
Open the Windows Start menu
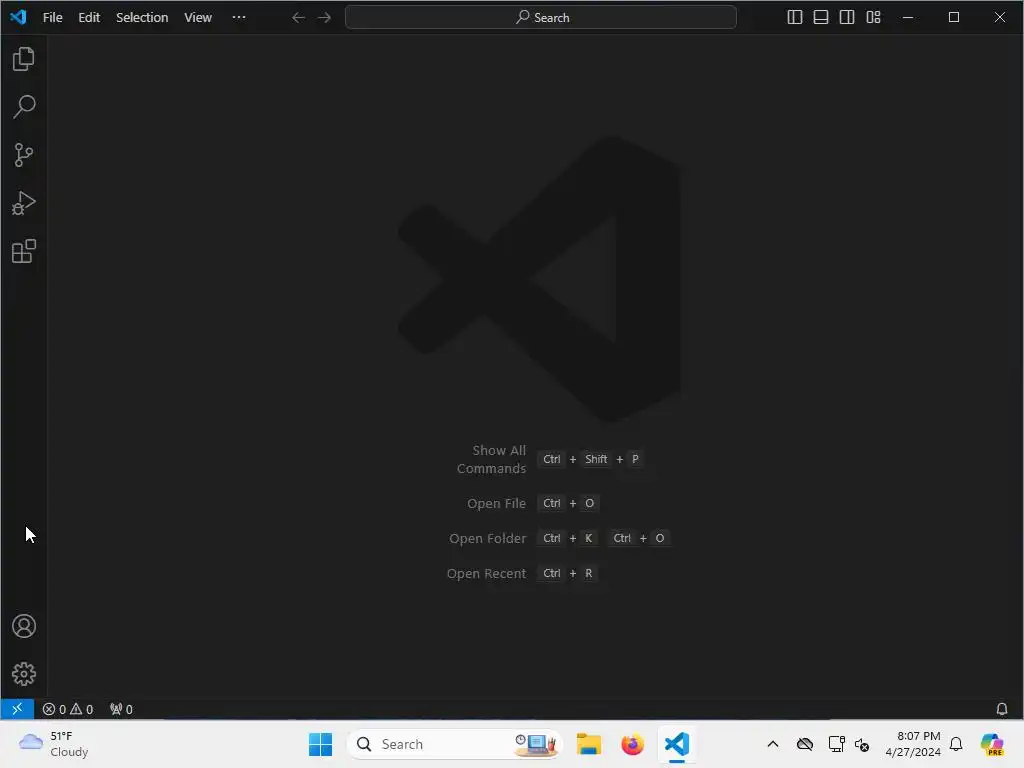320,744
